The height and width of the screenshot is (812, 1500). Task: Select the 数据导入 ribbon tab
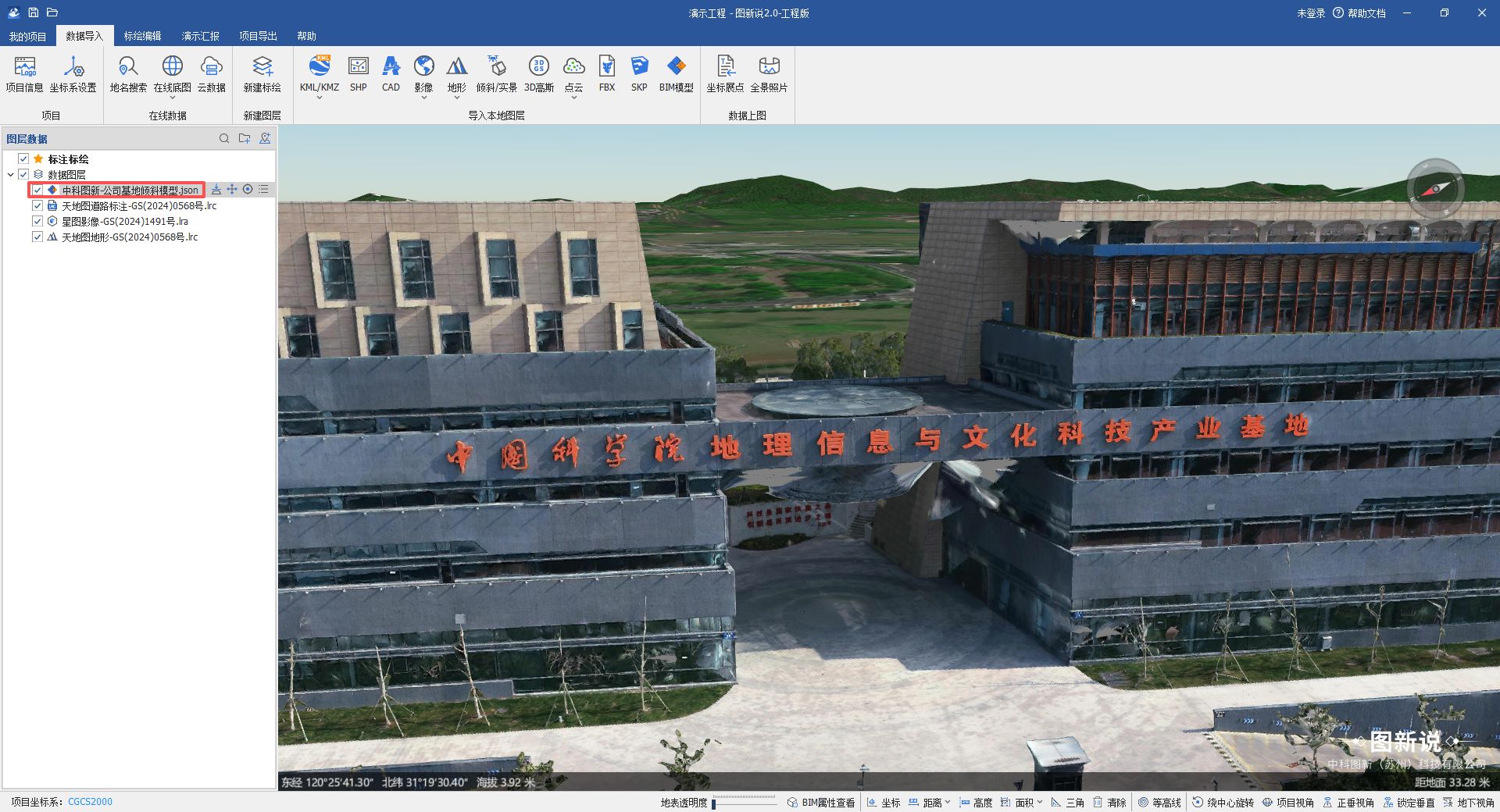coord(84,36)
